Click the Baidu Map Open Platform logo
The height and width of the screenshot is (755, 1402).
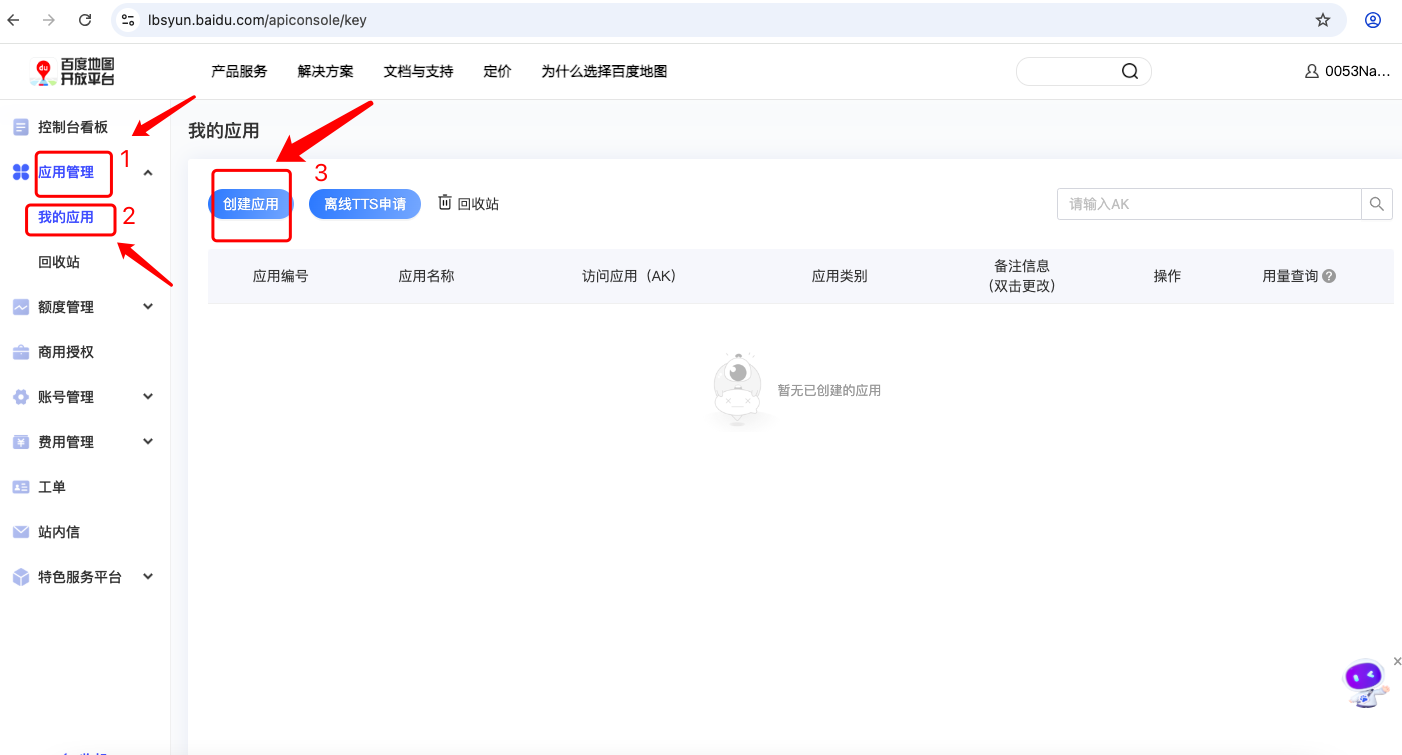click(73, 71)
